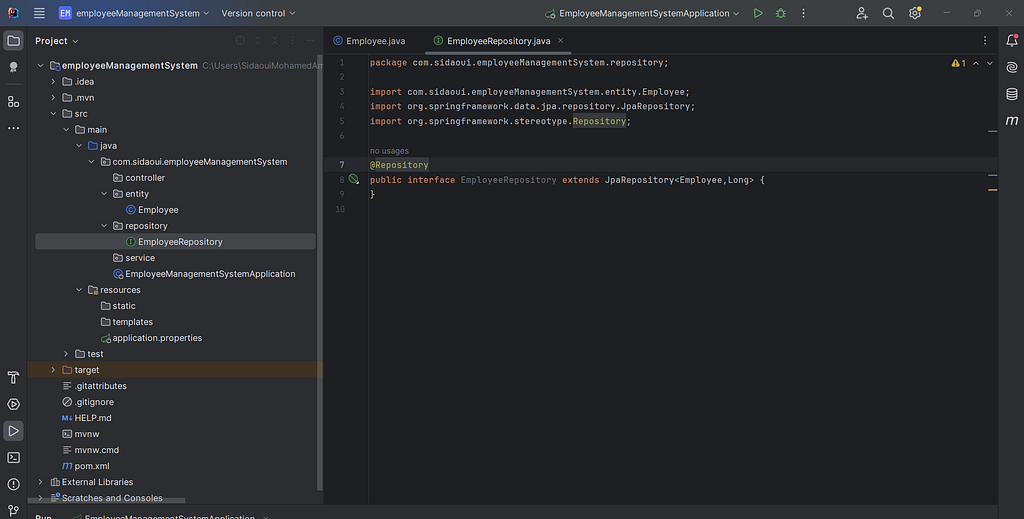
Task: Collapse the main folder
Action: 66,129
